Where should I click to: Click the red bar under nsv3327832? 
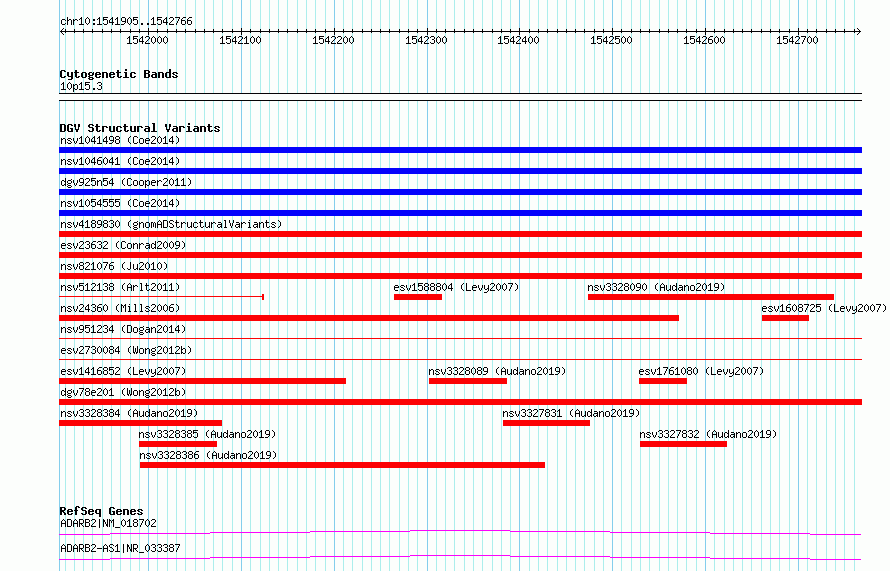click(x=683, y=444)
